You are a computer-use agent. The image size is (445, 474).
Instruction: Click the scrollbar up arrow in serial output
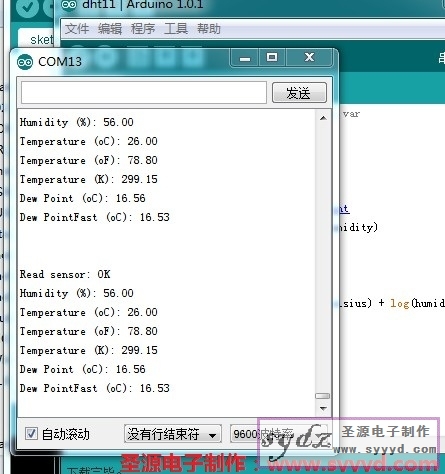point(323,118)
